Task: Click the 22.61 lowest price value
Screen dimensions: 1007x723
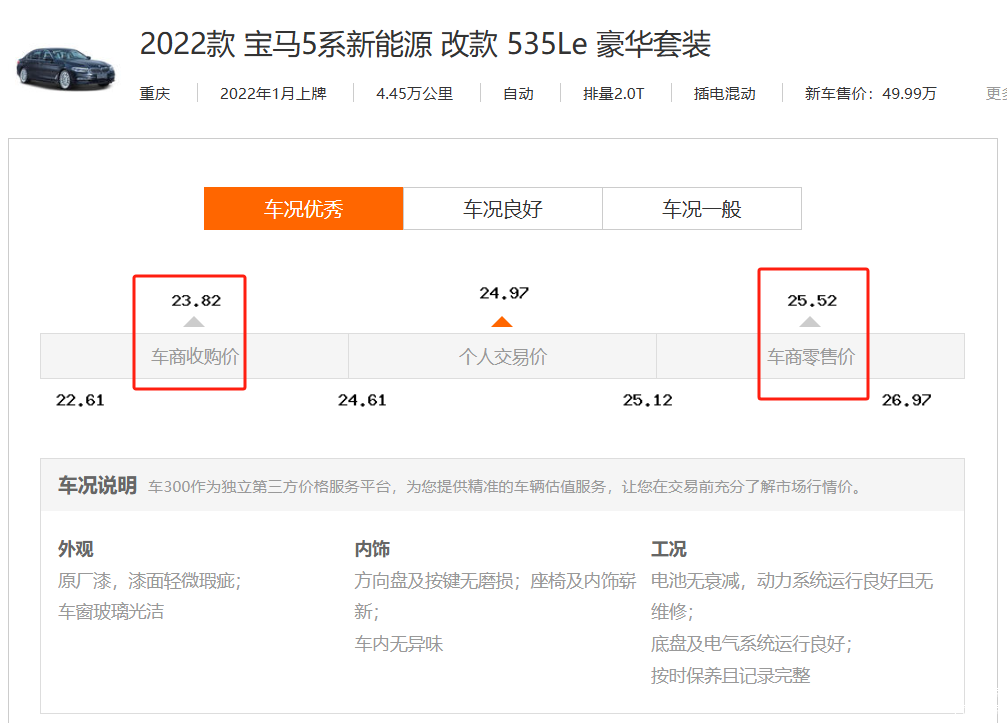Action: pyautogui.click(x=80, y=400)
